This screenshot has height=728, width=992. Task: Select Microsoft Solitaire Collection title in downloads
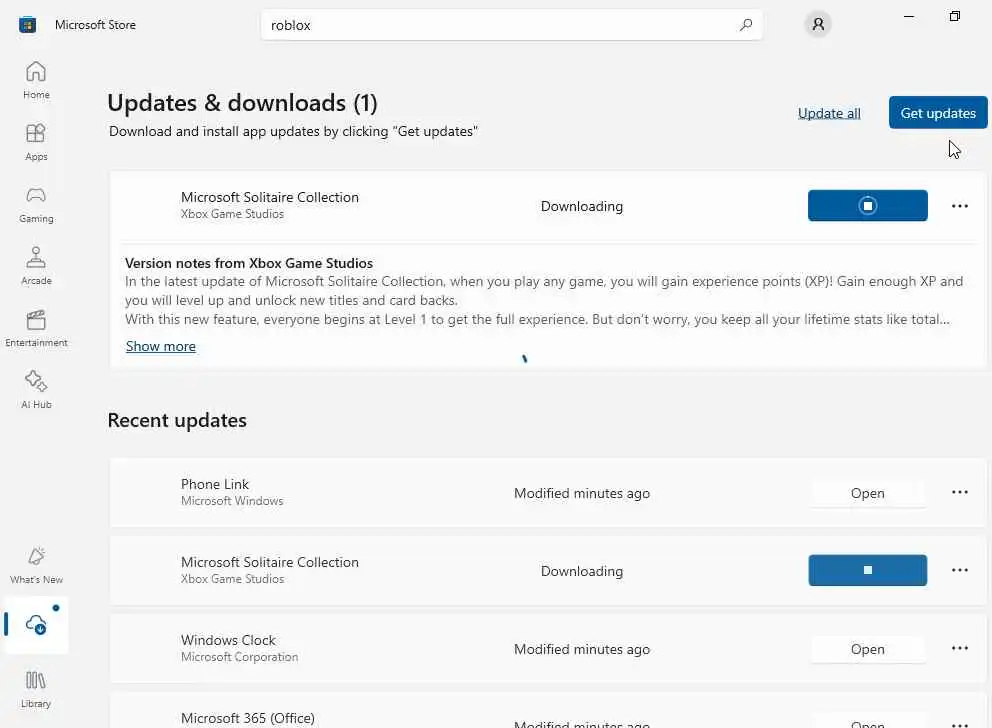[x=270, y=197]
